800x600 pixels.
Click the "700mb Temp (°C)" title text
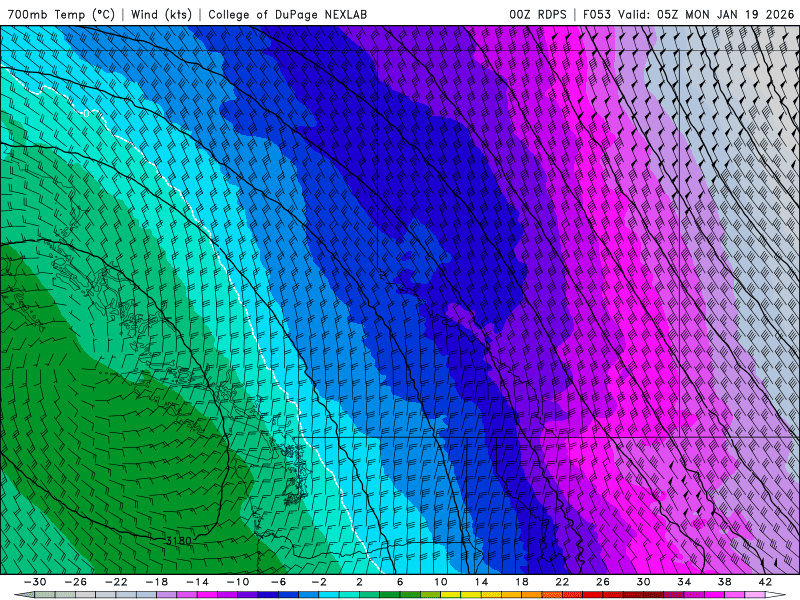click(61, 14)
